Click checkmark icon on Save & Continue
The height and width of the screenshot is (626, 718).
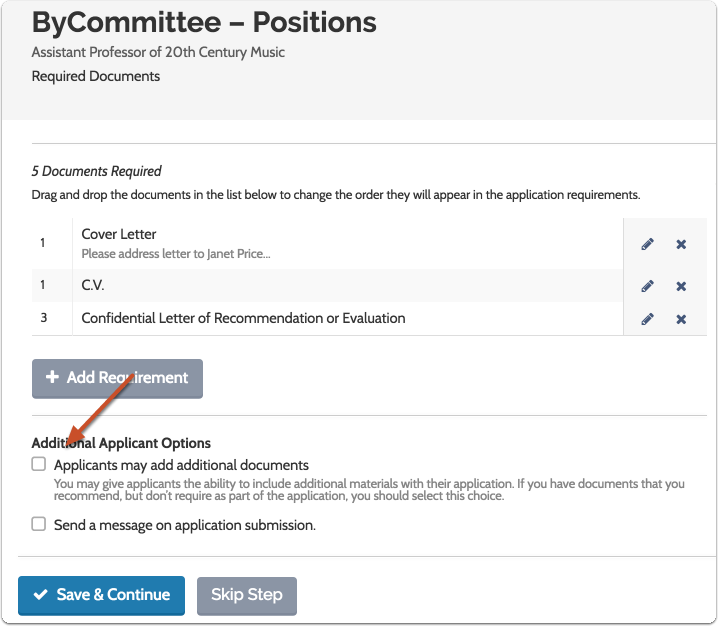pyautogui.click(x=41, y=595)
